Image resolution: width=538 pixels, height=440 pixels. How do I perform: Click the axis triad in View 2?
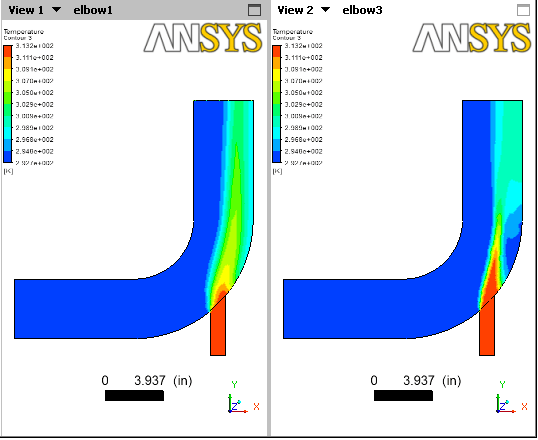(x=512, y=397)
